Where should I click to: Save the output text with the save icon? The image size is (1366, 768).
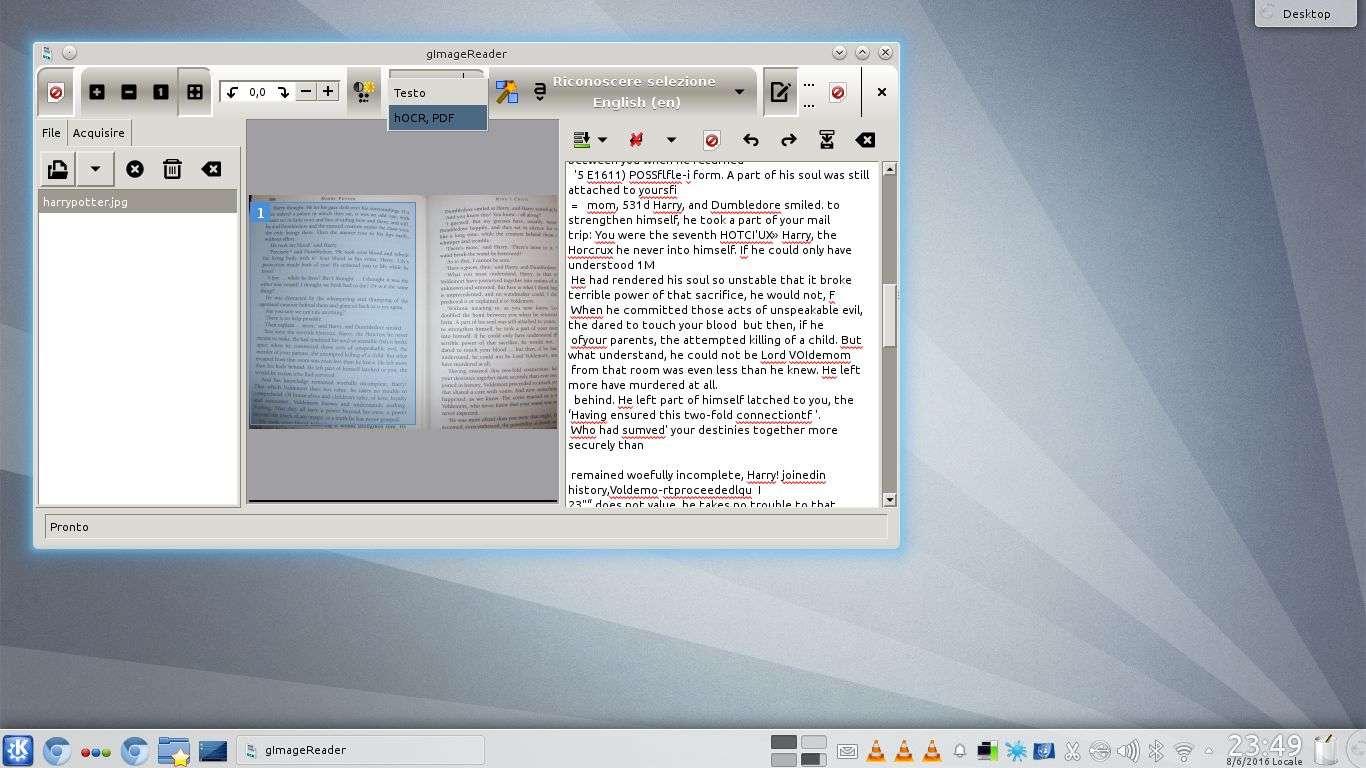[827, 140]
